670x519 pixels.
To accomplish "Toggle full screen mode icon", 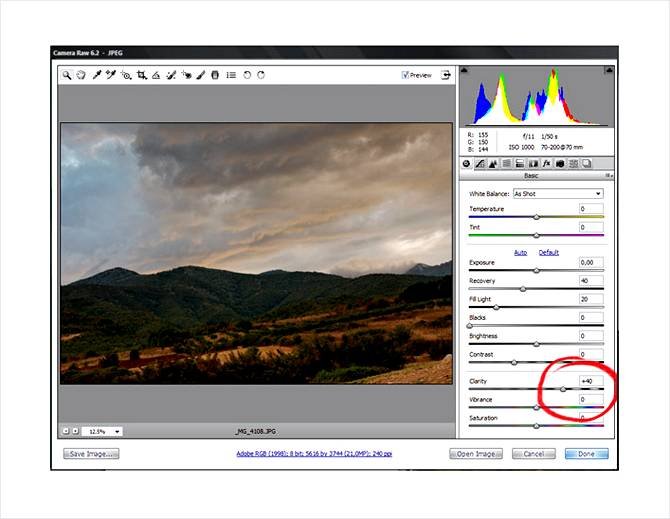I will coord(446,74).
